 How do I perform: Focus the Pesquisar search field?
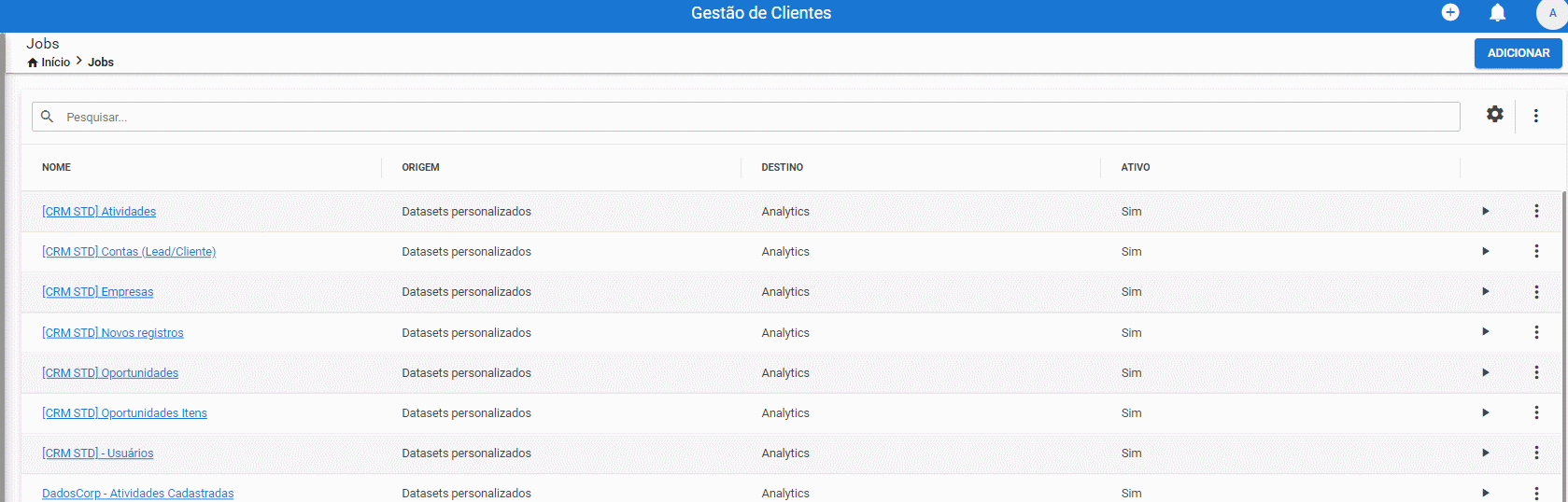[x=745, y=117]
